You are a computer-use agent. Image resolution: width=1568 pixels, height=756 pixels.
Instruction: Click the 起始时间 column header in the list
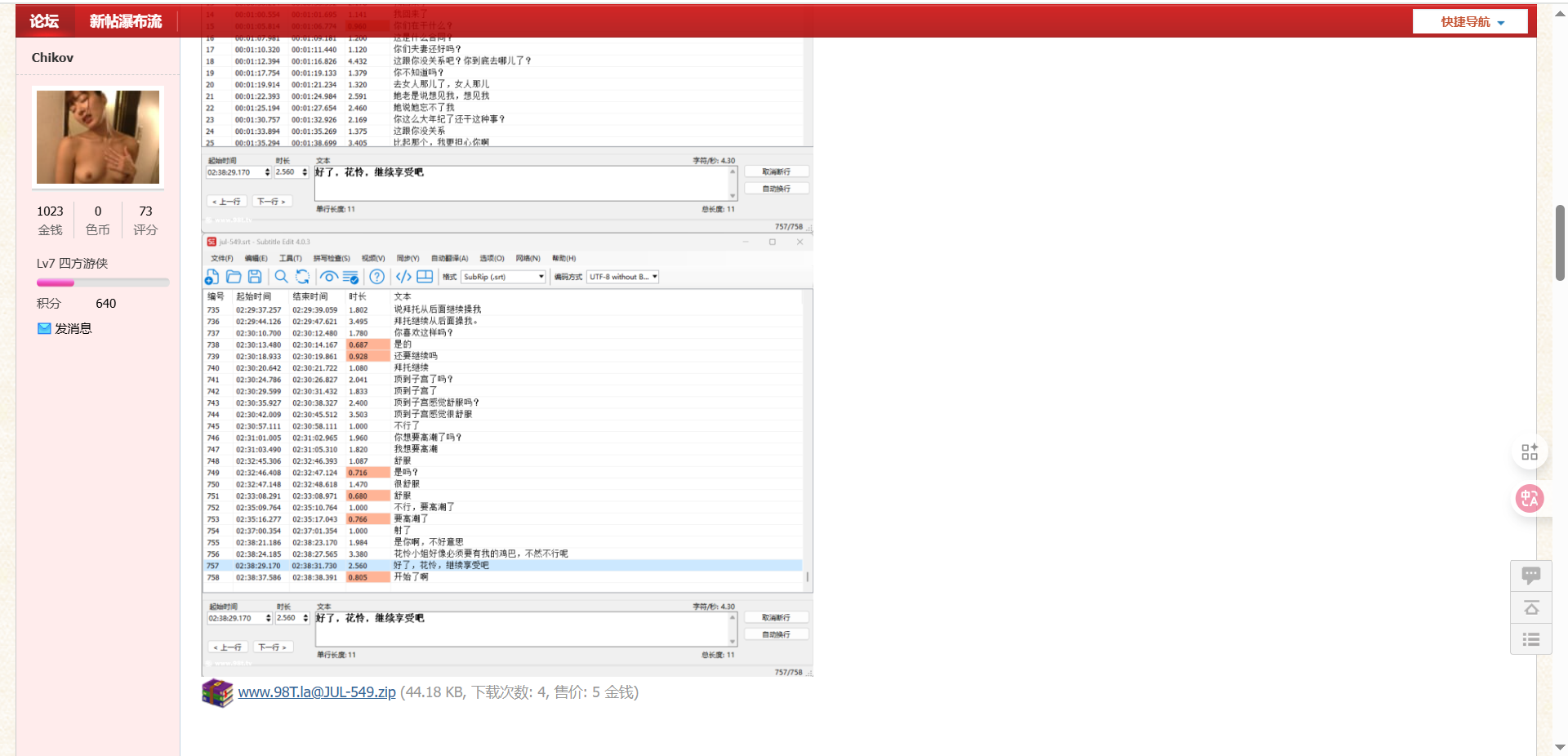tap(253, 296)
